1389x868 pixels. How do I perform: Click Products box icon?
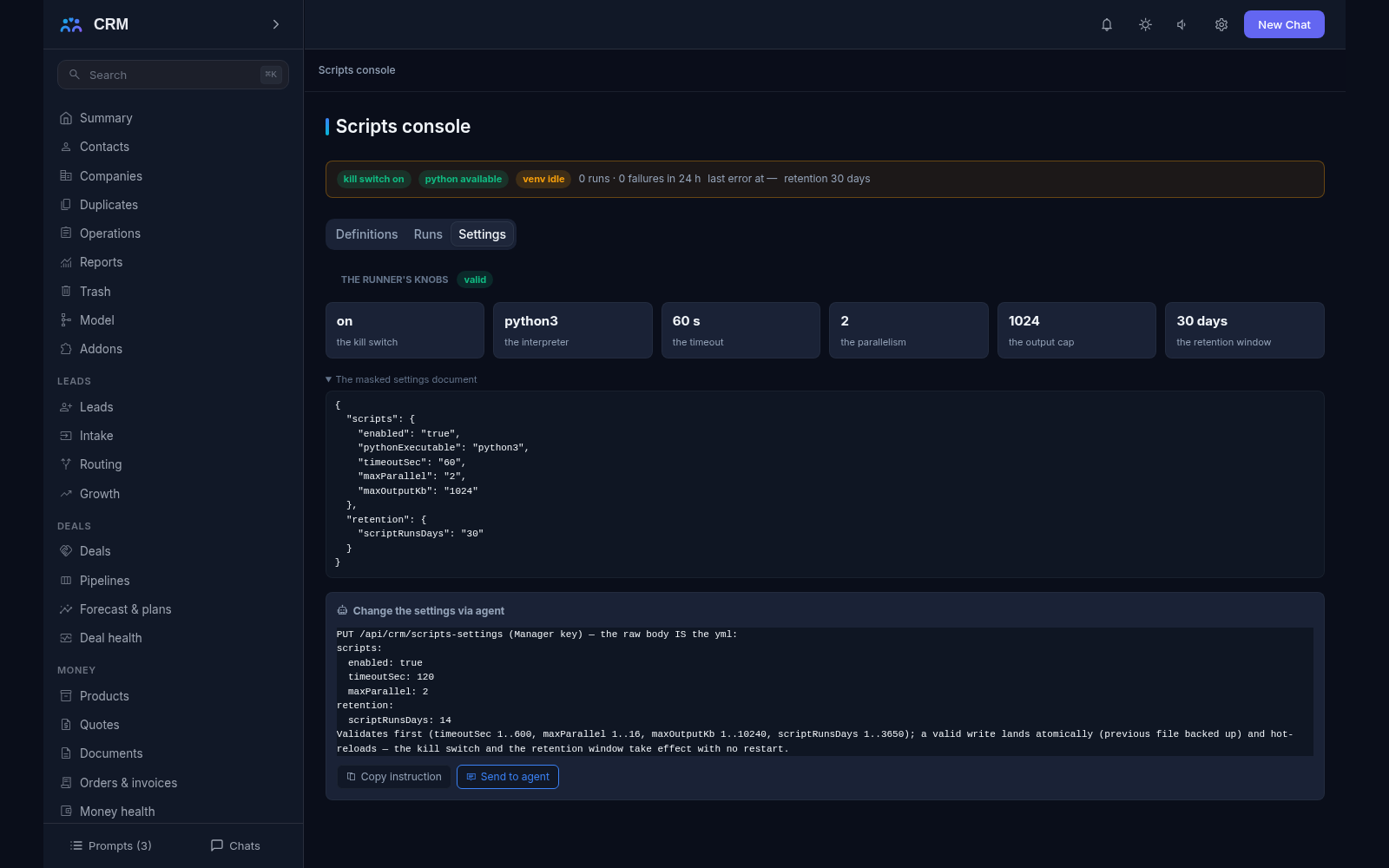[66, 696]
